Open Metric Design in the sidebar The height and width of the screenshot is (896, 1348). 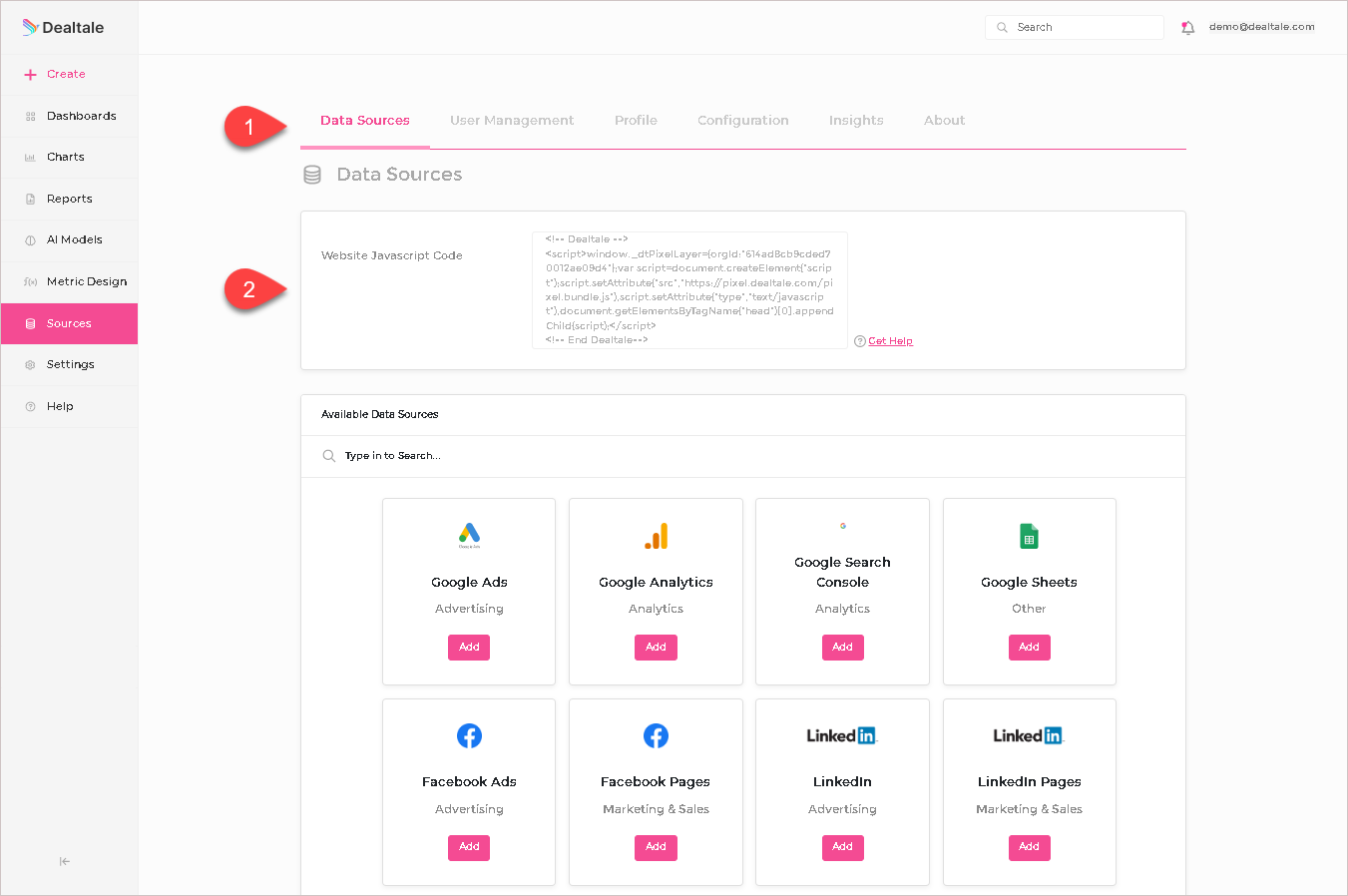pyautogui.click(x=70, y=281)
